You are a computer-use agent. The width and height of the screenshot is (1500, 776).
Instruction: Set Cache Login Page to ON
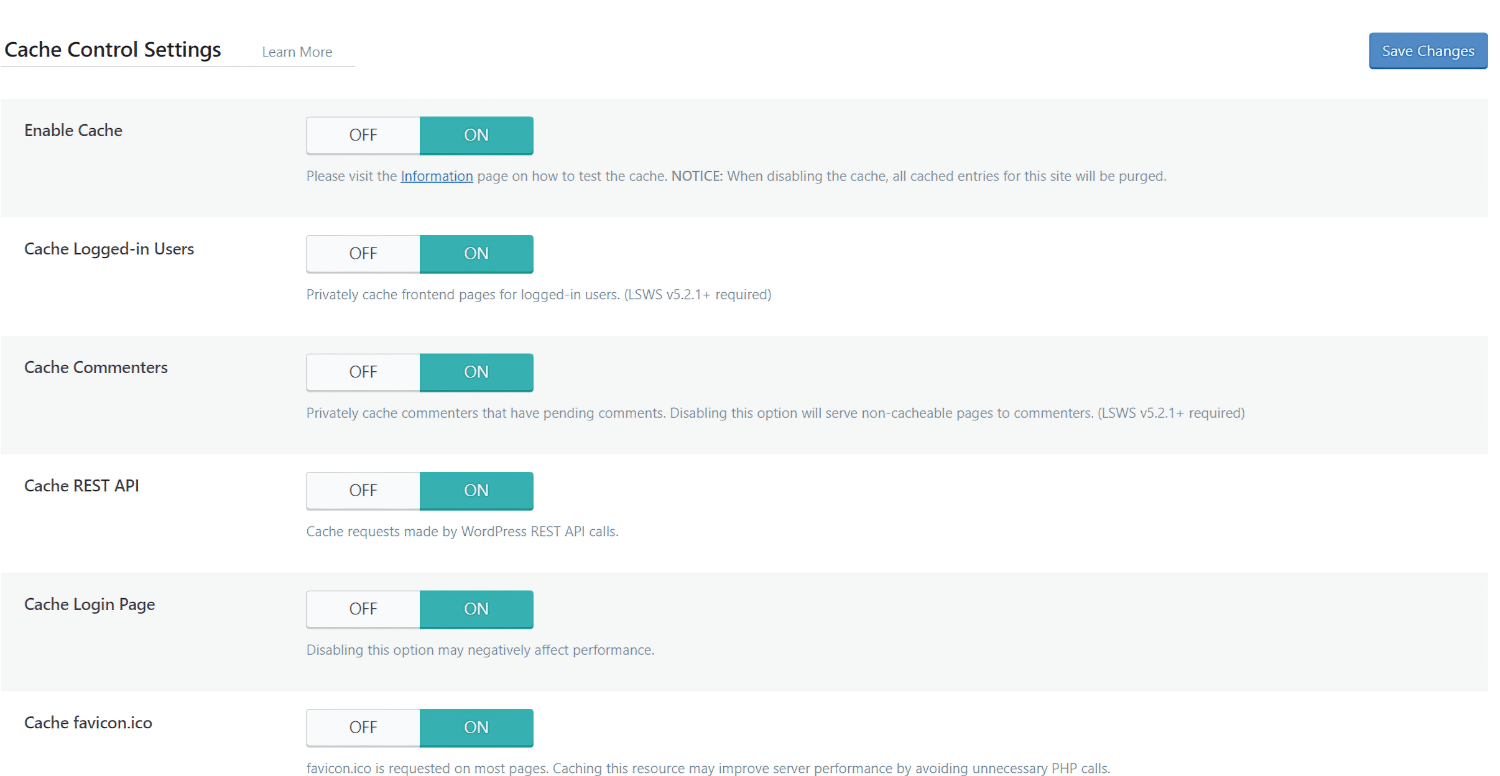click(x=476, y=609)
